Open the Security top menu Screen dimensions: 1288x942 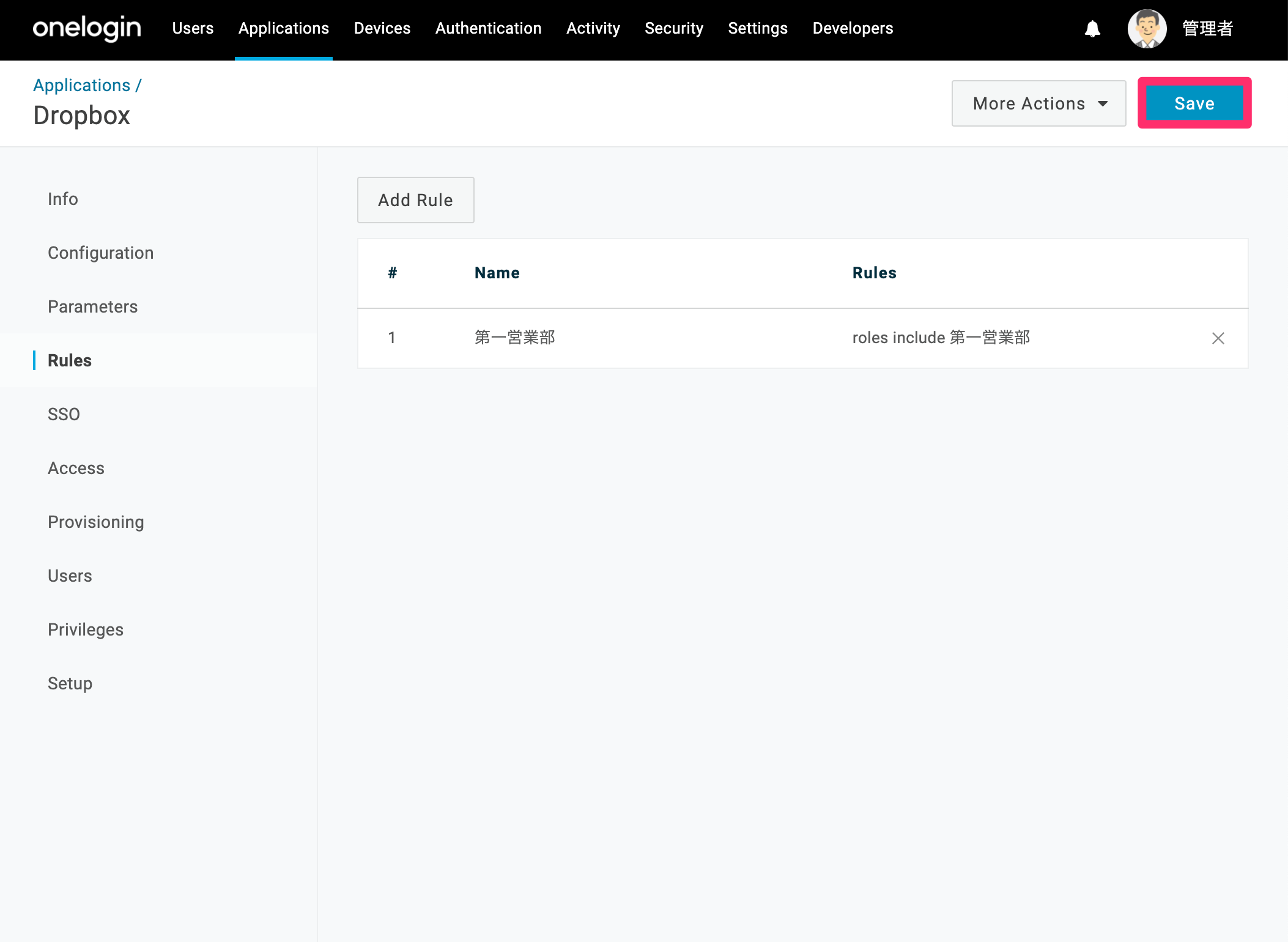[x=674, y=28]
